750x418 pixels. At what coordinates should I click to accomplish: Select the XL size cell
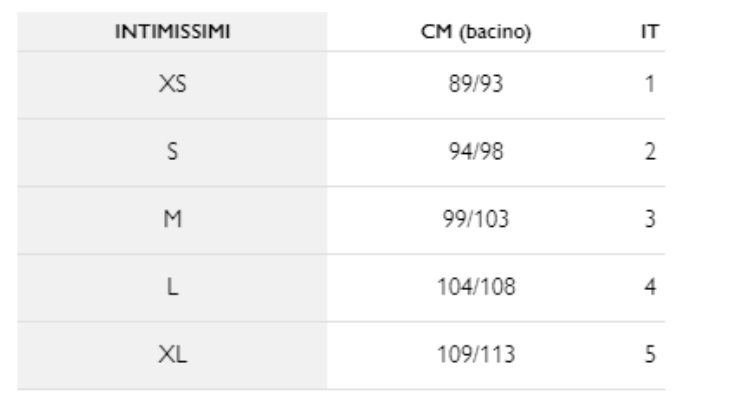[x=172, y=356]
